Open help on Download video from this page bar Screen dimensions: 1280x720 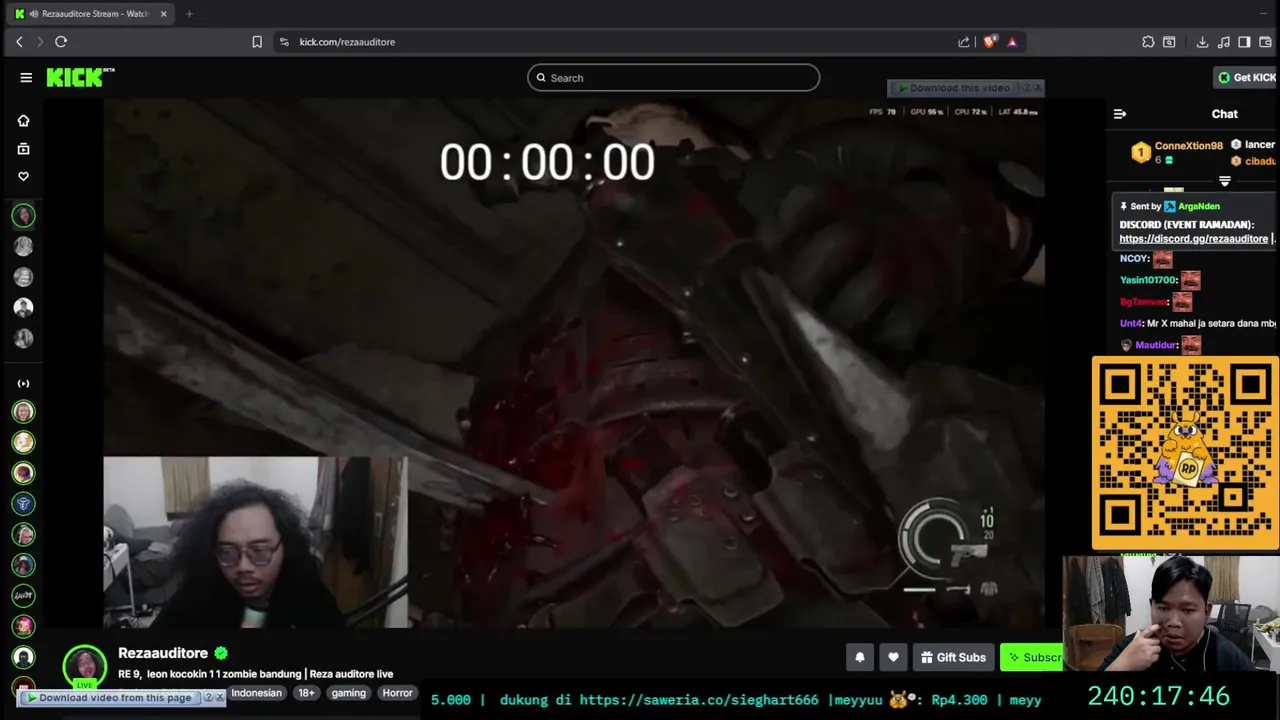pos(208,698)
